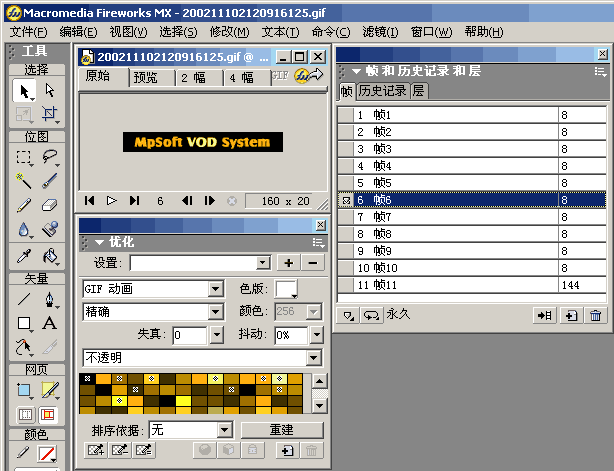This screenshot has width=614, height=471.
Task: Select the Line tool
Action: [x=24, y=300]
